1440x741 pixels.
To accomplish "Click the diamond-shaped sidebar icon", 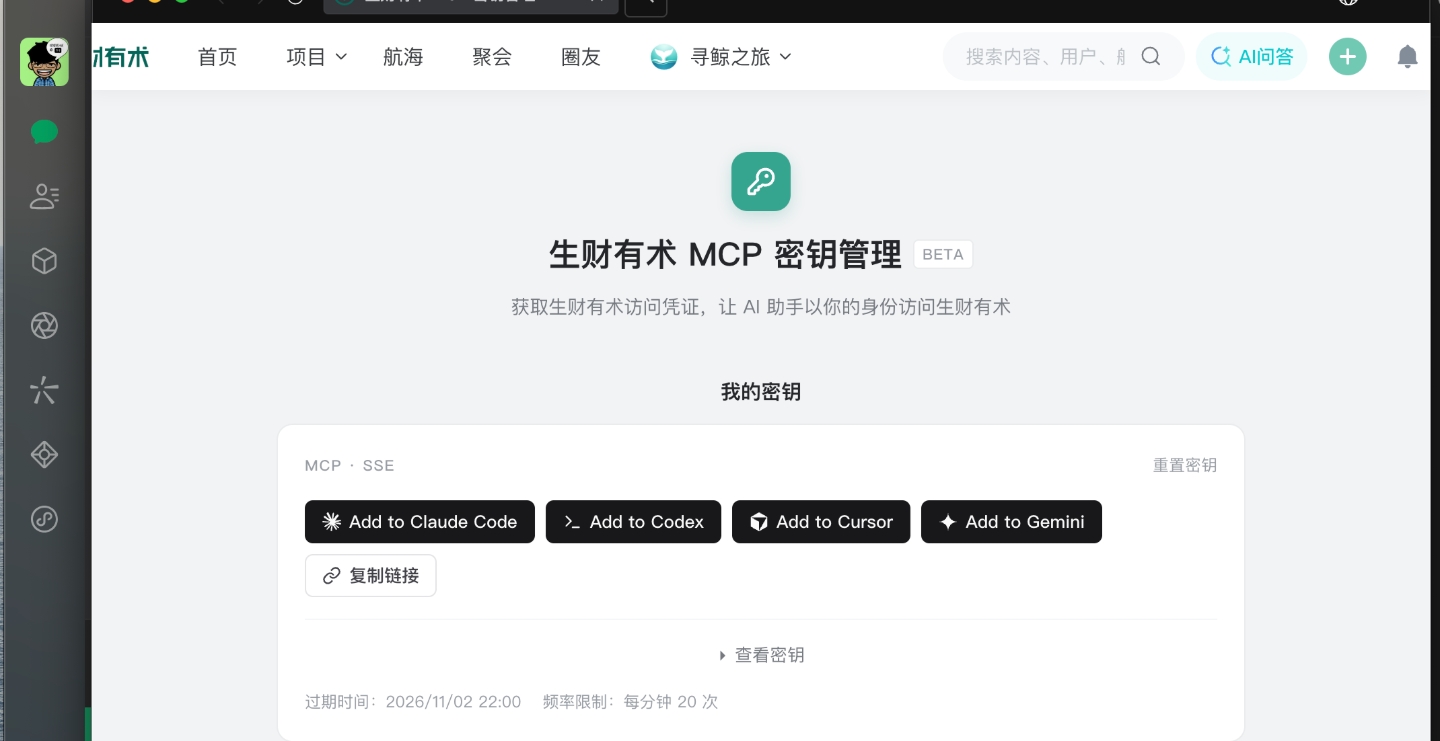I will point(44,455).
